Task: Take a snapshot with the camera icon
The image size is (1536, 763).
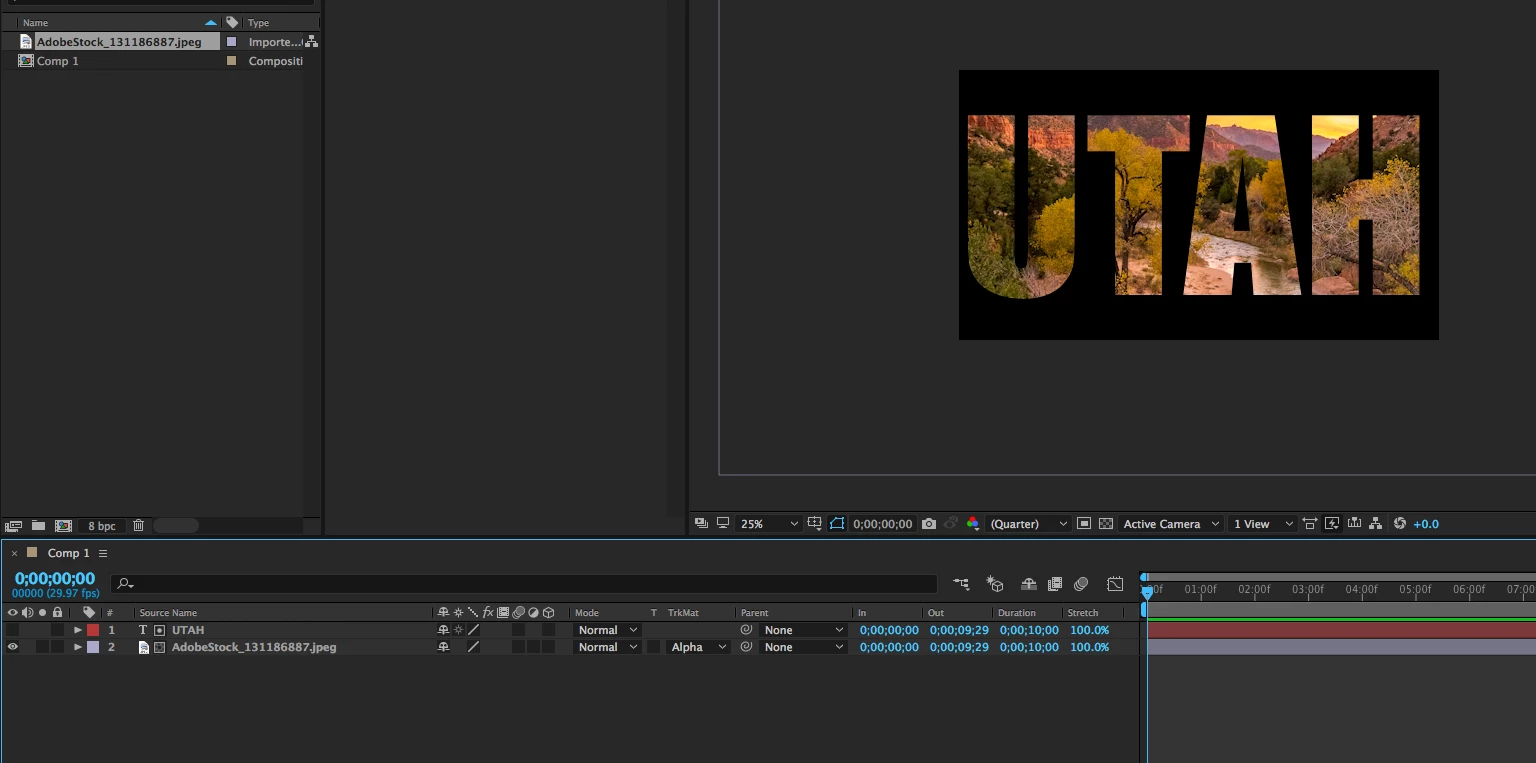Action: pos(929,524)
